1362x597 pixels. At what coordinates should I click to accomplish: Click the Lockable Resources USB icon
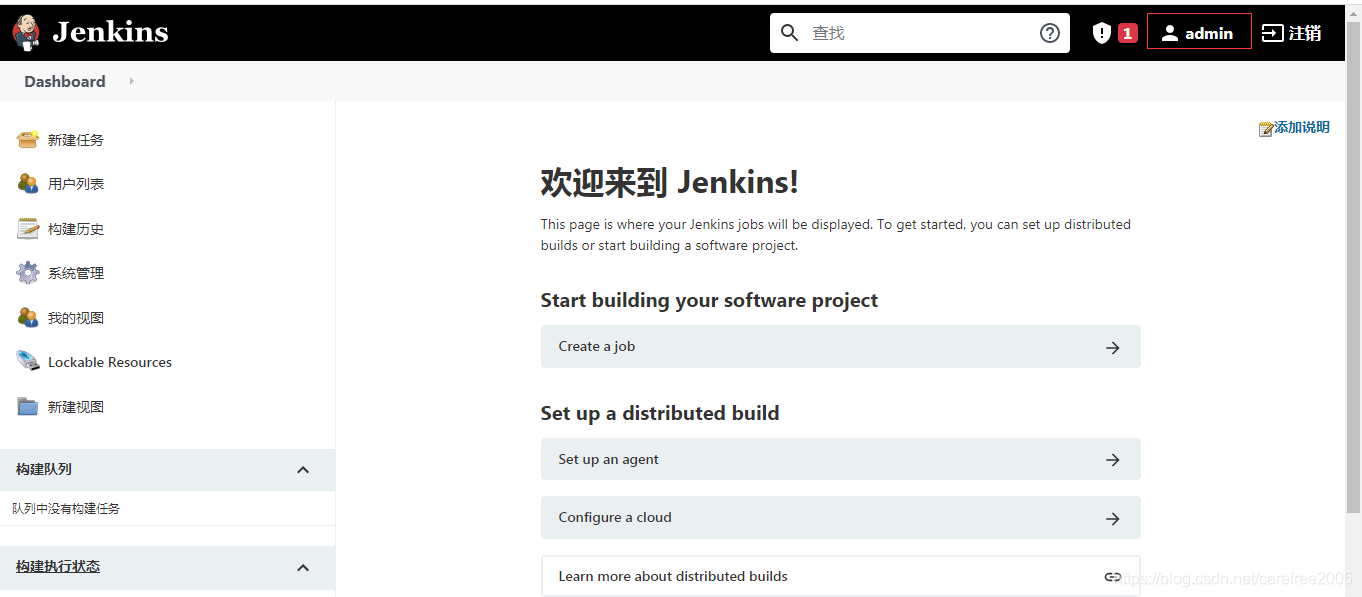[28, 361]
